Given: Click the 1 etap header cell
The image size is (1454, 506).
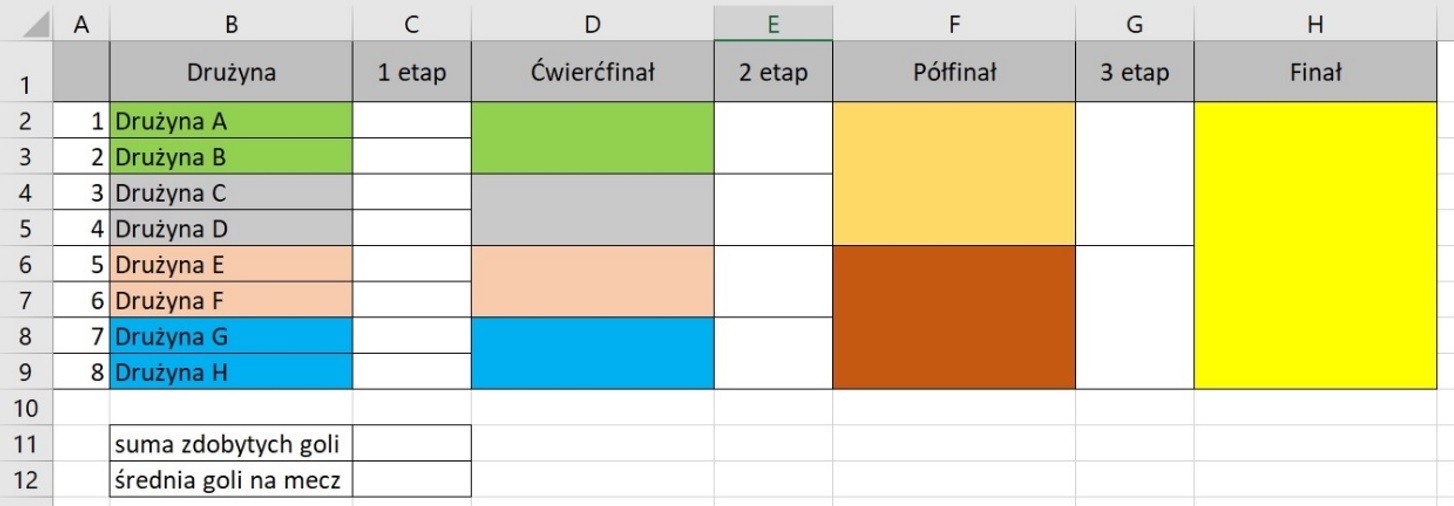Looking at the screenshot, I should click(411, 72).
